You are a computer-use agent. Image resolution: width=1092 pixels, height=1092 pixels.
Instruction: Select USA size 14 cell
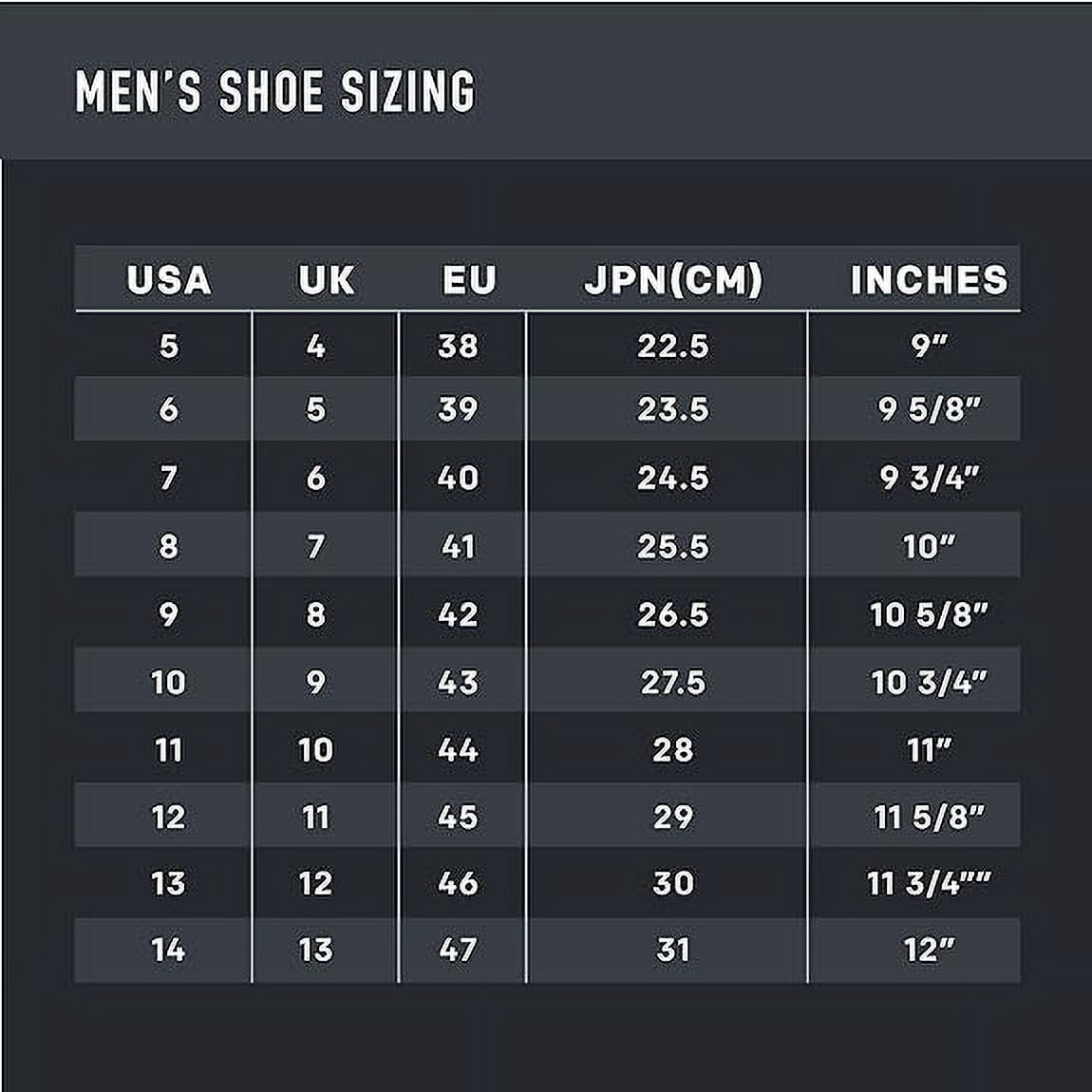pyautogui.click(x=168, y=950)
